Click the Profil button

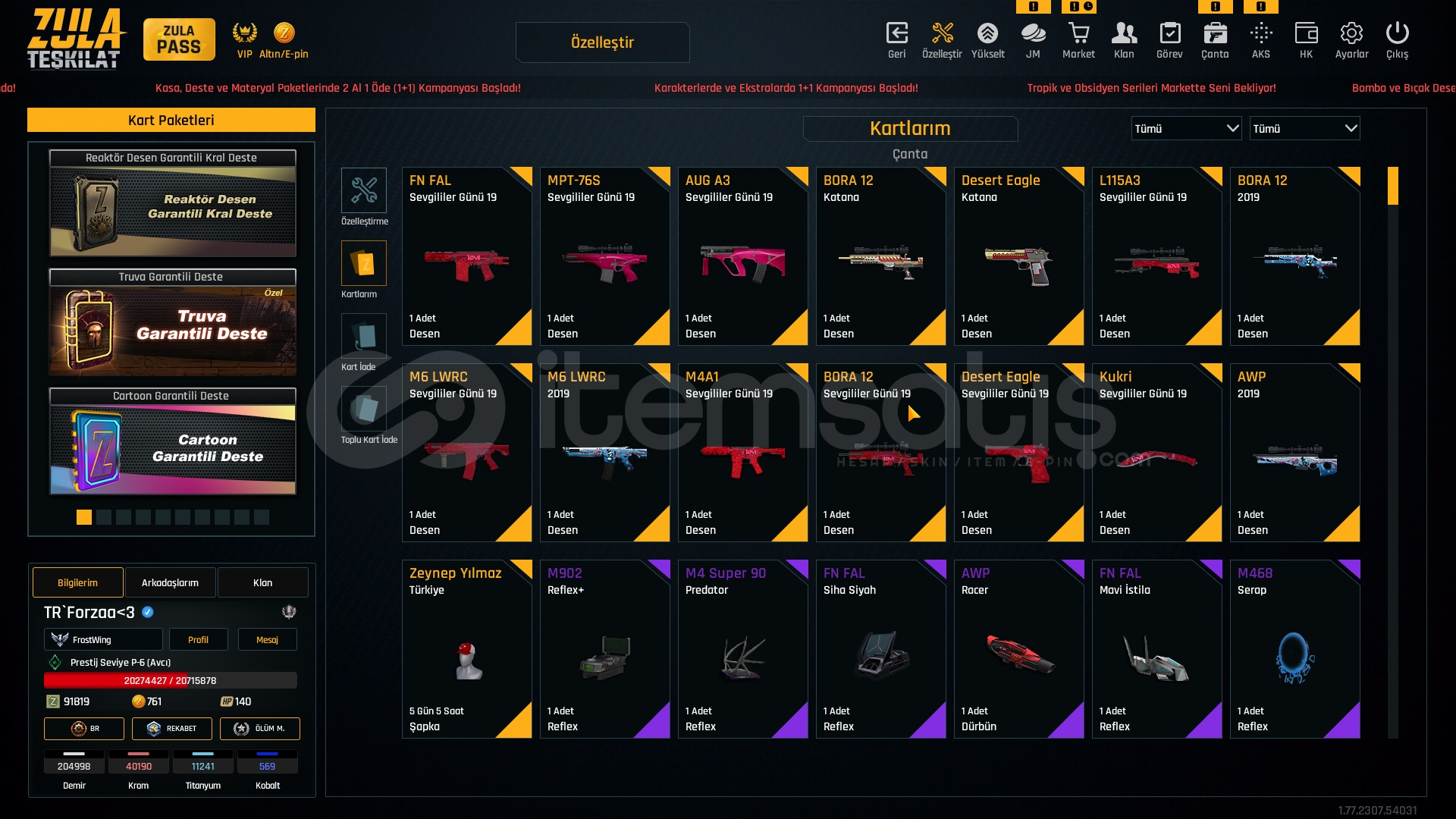pyautogui.click(x=198, y=639)
